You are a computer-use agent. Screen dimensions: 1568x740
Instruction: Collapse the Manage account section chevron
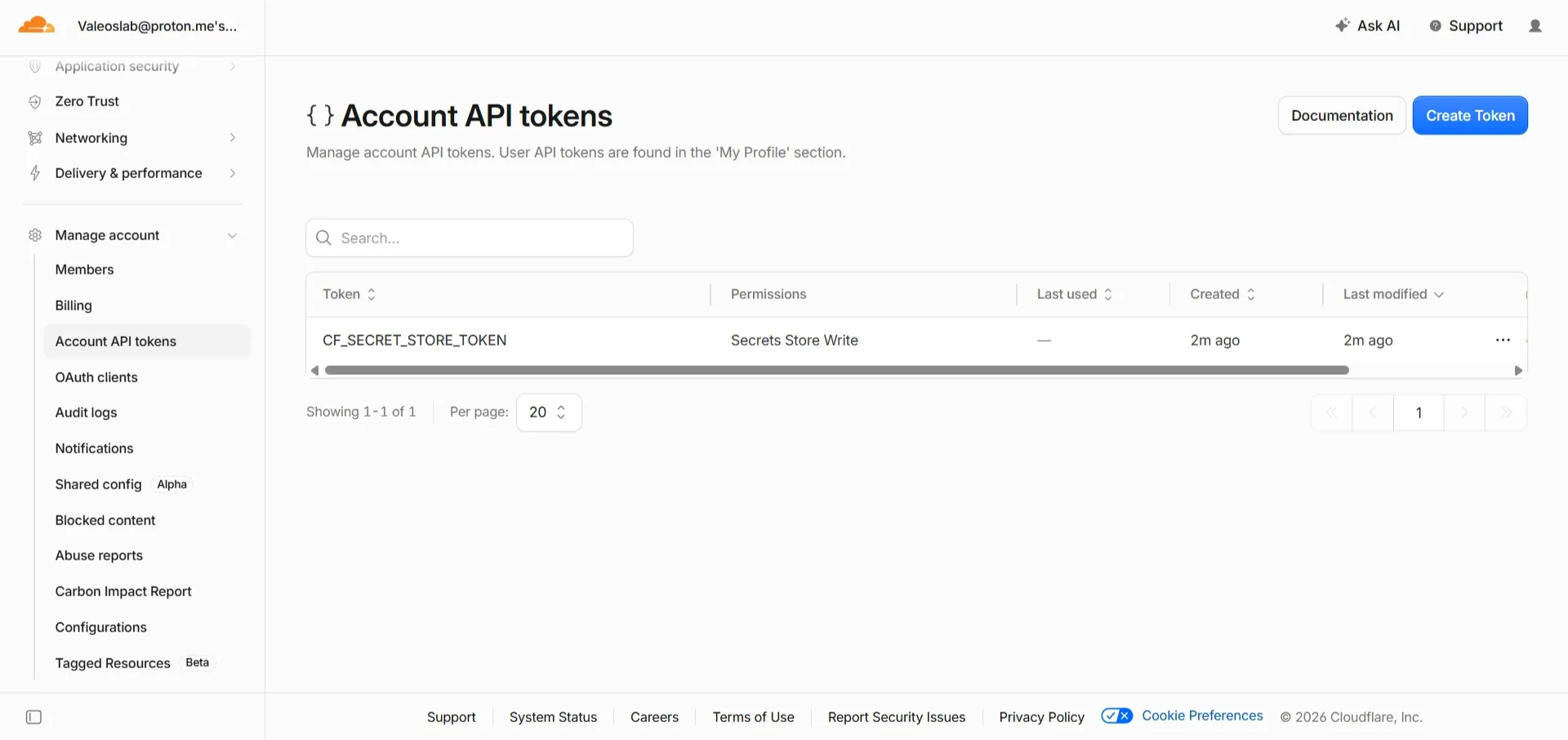tap(233, 235)
